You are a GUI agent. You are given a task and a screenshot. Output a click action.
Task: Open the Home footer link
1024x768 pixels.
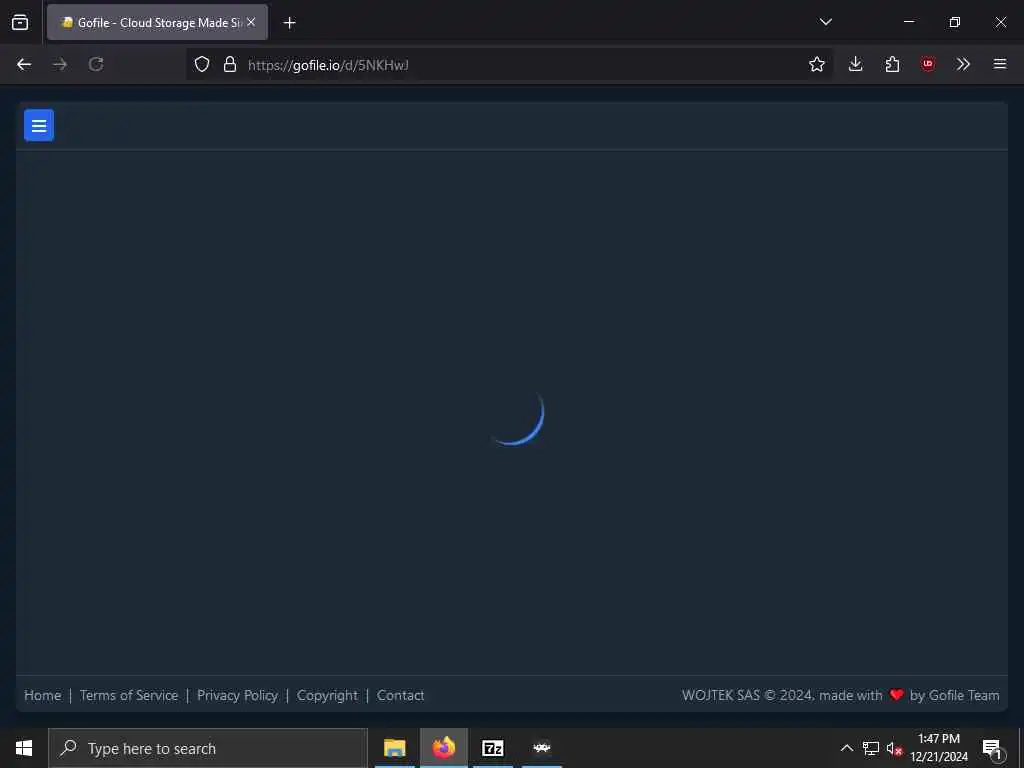(x=42, y=696)
